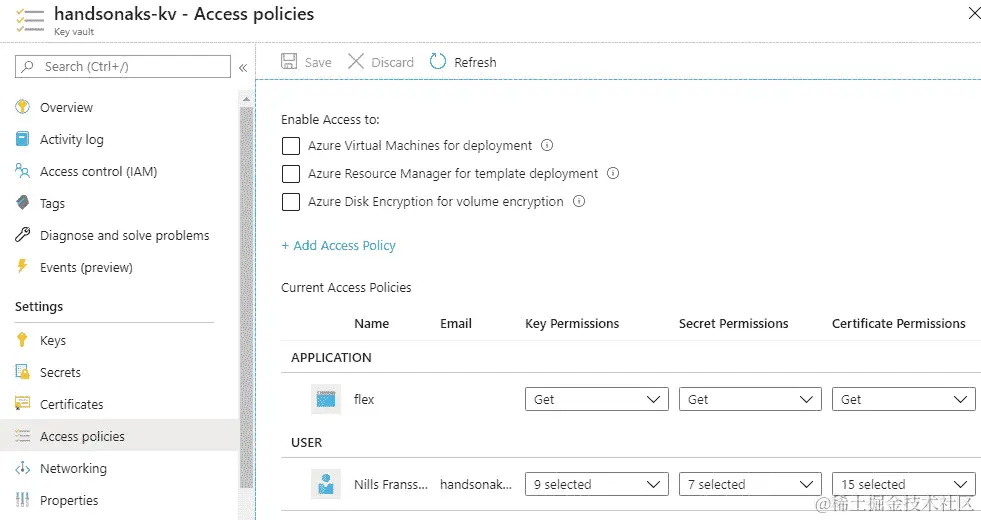
Task: Toggle Azure Disk Encryption for volume encryption
Action: tap(291, 202)
